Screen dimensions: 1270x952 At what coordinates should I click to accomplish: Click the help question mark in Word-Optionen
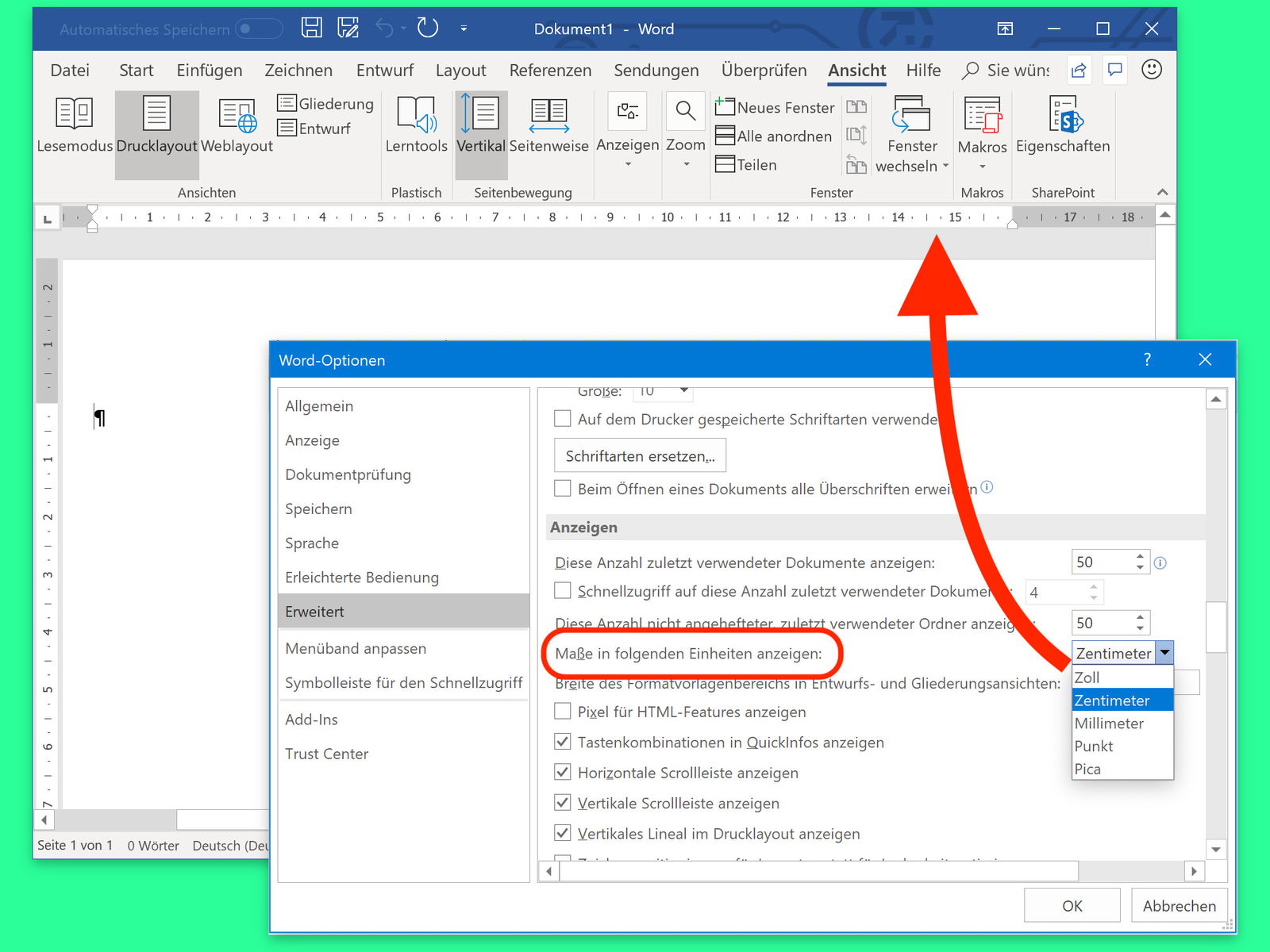tap(1147, 359)
